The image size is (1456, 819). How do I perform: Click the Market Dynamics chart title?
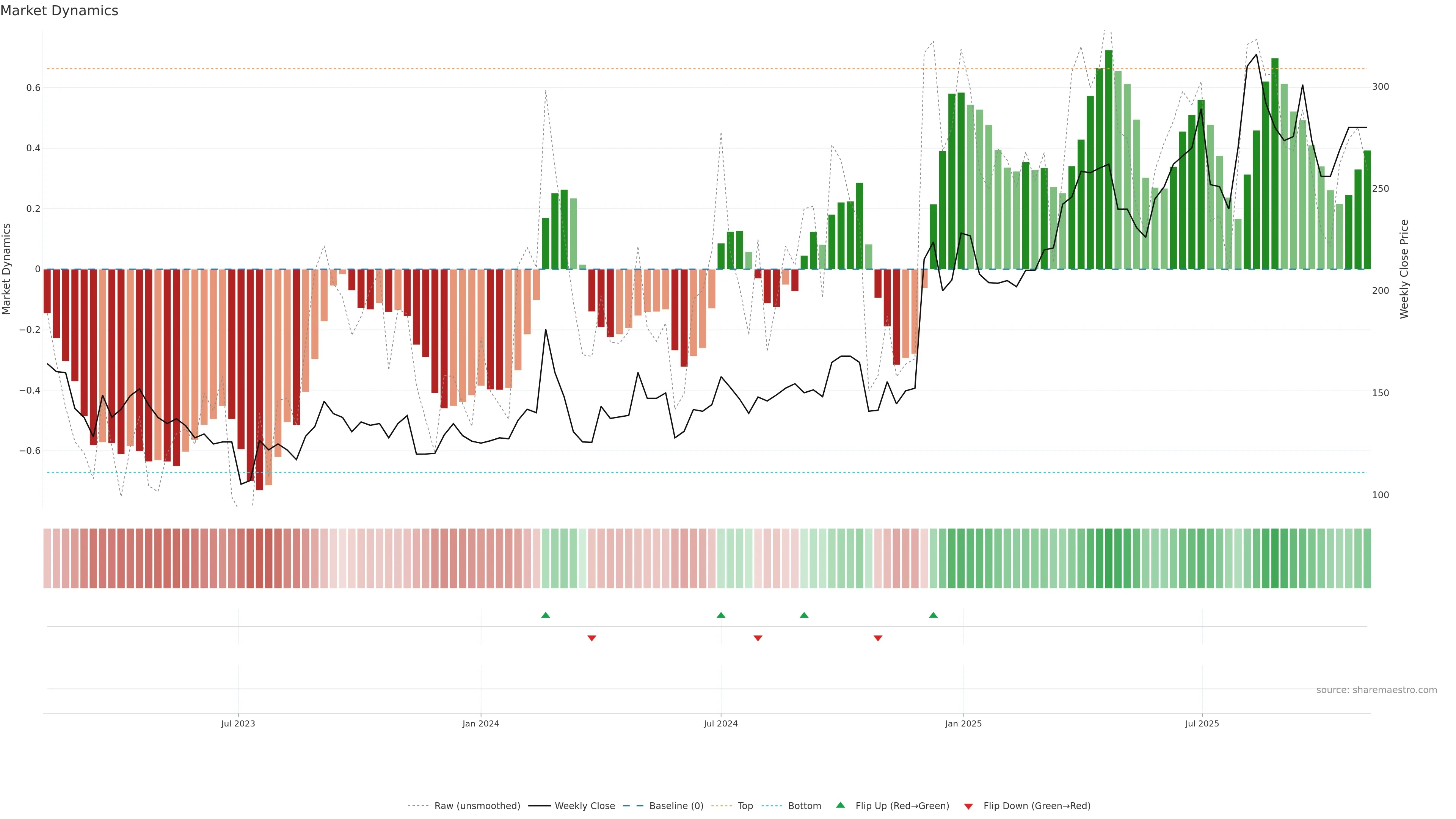pyautogui.click(x=60, y=11)
